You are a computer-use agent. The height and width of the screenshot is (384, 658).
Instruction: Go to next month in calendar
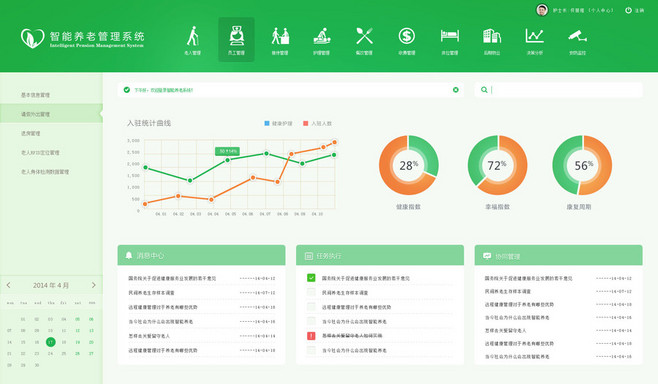point(94,285)
